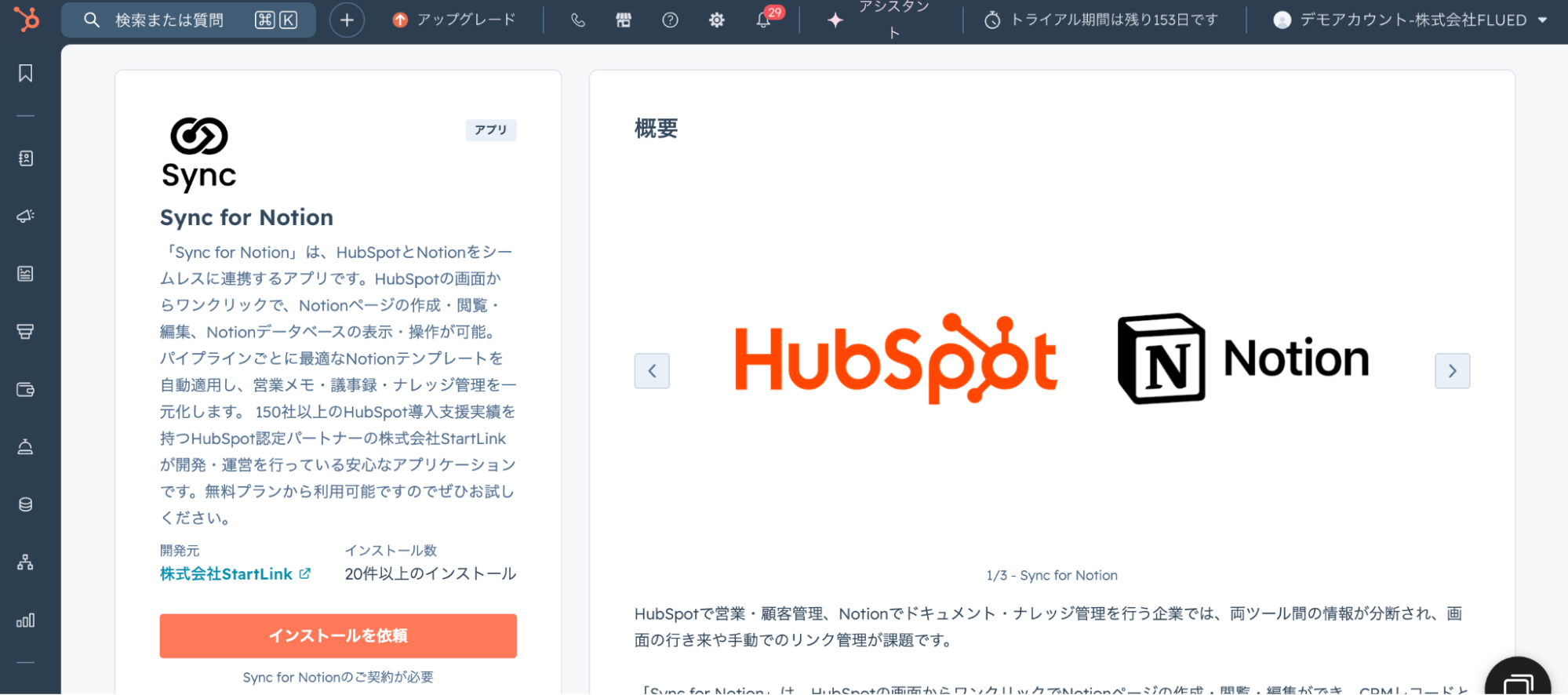The width and height of the screenshot is (1568, 695).
Task: Focus the 検索または質問 search field
Action: [188, 20]
